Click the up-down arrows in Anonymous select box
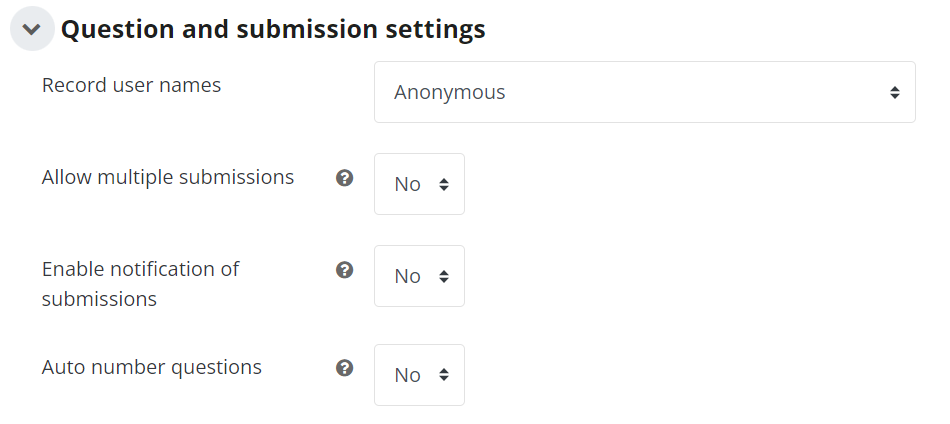Screen dimensions: 950x424 pyautogui.click(x=895, y=93)
